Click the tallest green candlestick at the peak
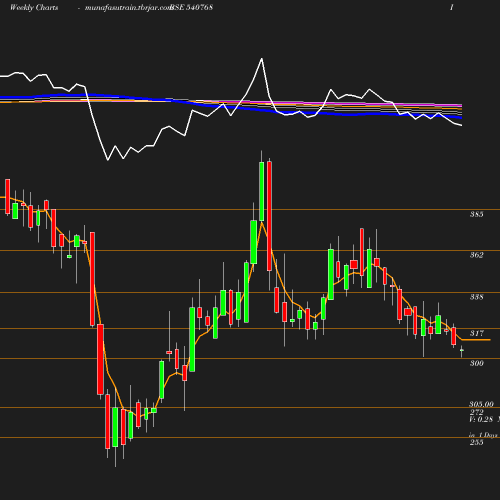This screenshot has width=500, height=500. point(262,191)
